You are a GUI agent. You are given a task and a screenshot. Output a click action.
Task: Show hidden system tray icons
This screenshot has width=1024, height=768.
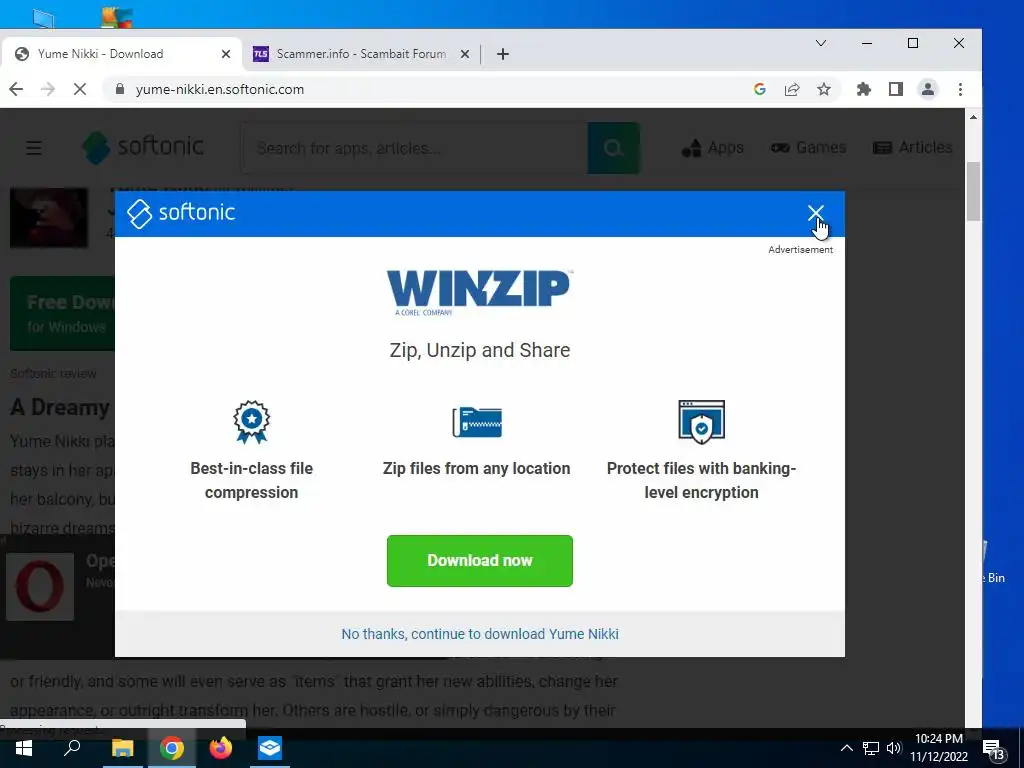(x=846, y=748)
